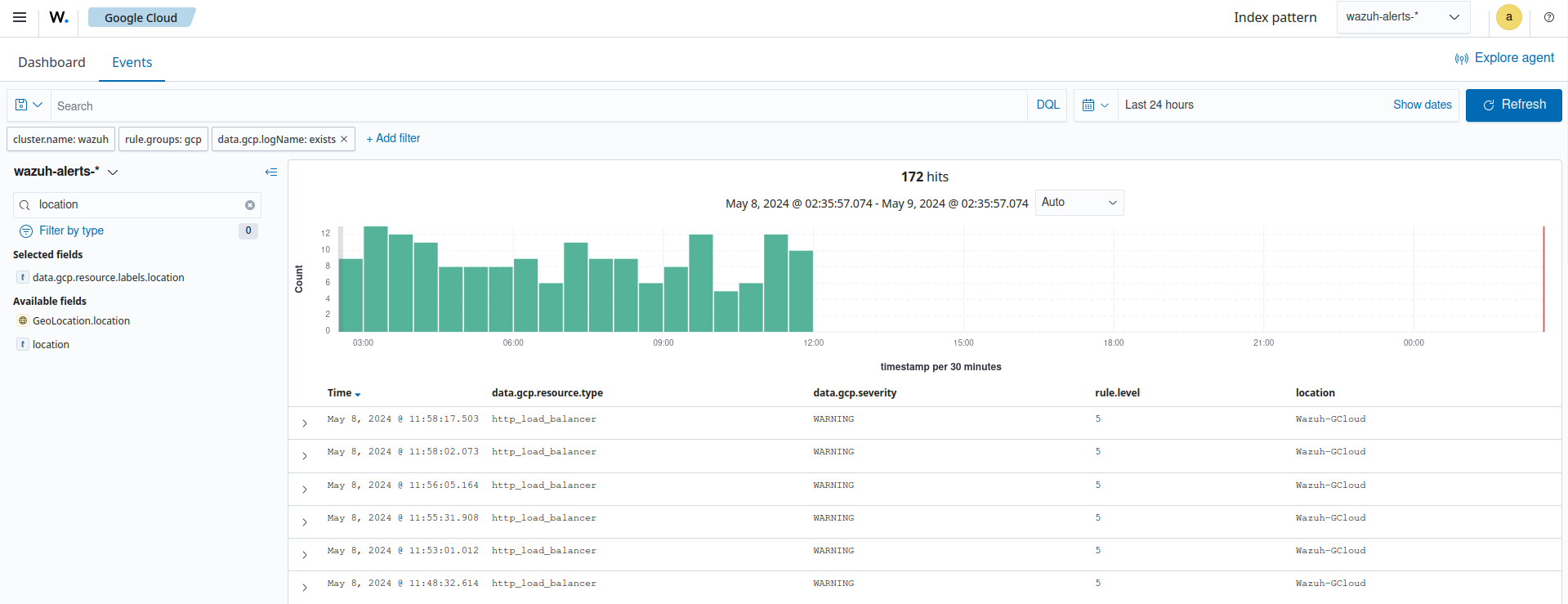Click the Wazuh logo icon
The image size is (1568, 604).
pyautogui.click(x=59, y=17)
